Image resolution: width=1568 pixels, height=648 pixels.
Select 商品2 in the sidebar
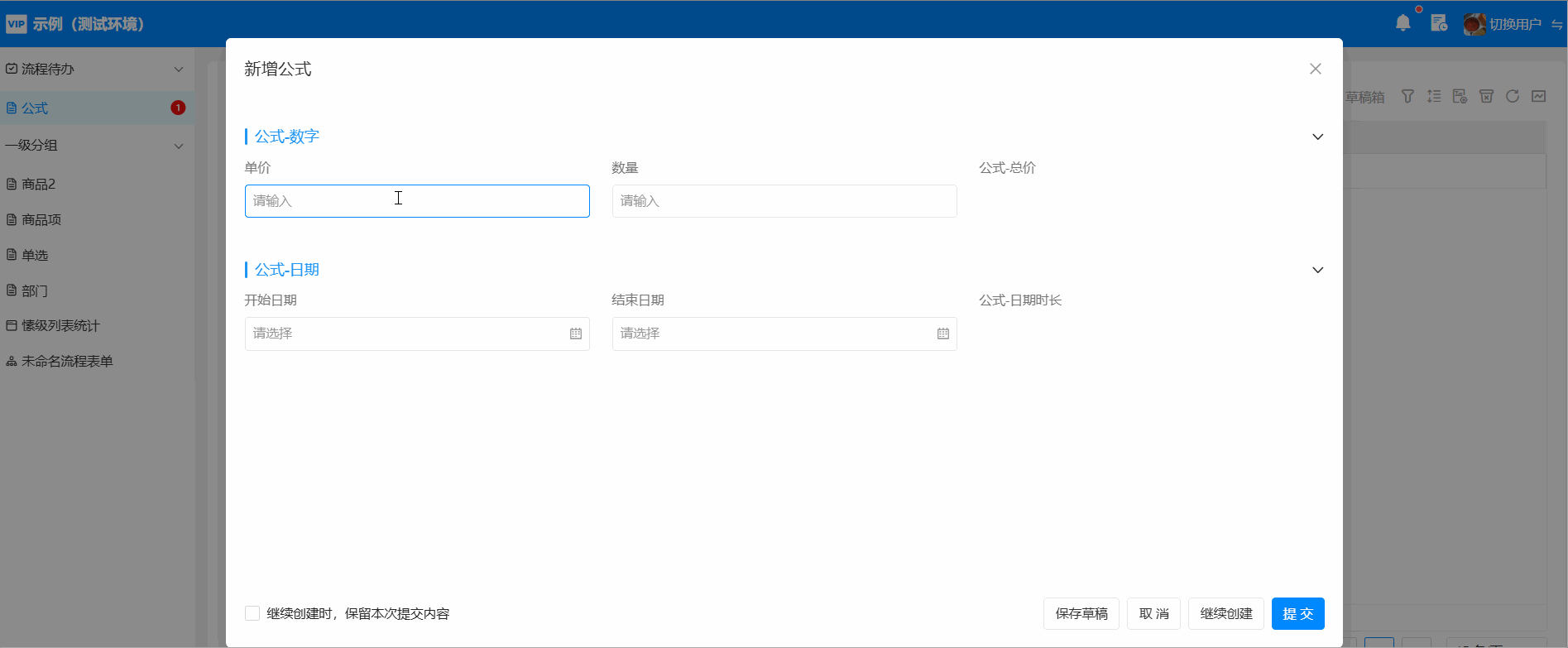[39, 184]
